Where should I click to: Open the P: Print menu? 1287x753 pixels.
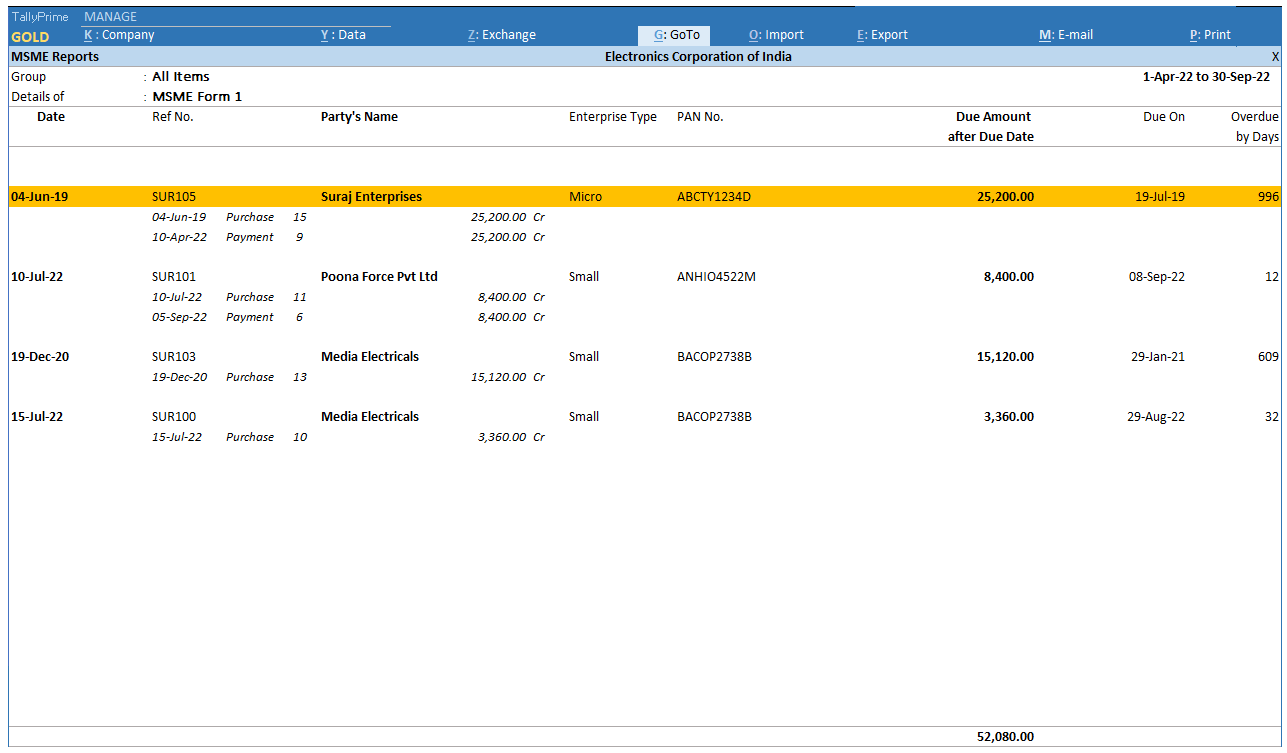1210,35
